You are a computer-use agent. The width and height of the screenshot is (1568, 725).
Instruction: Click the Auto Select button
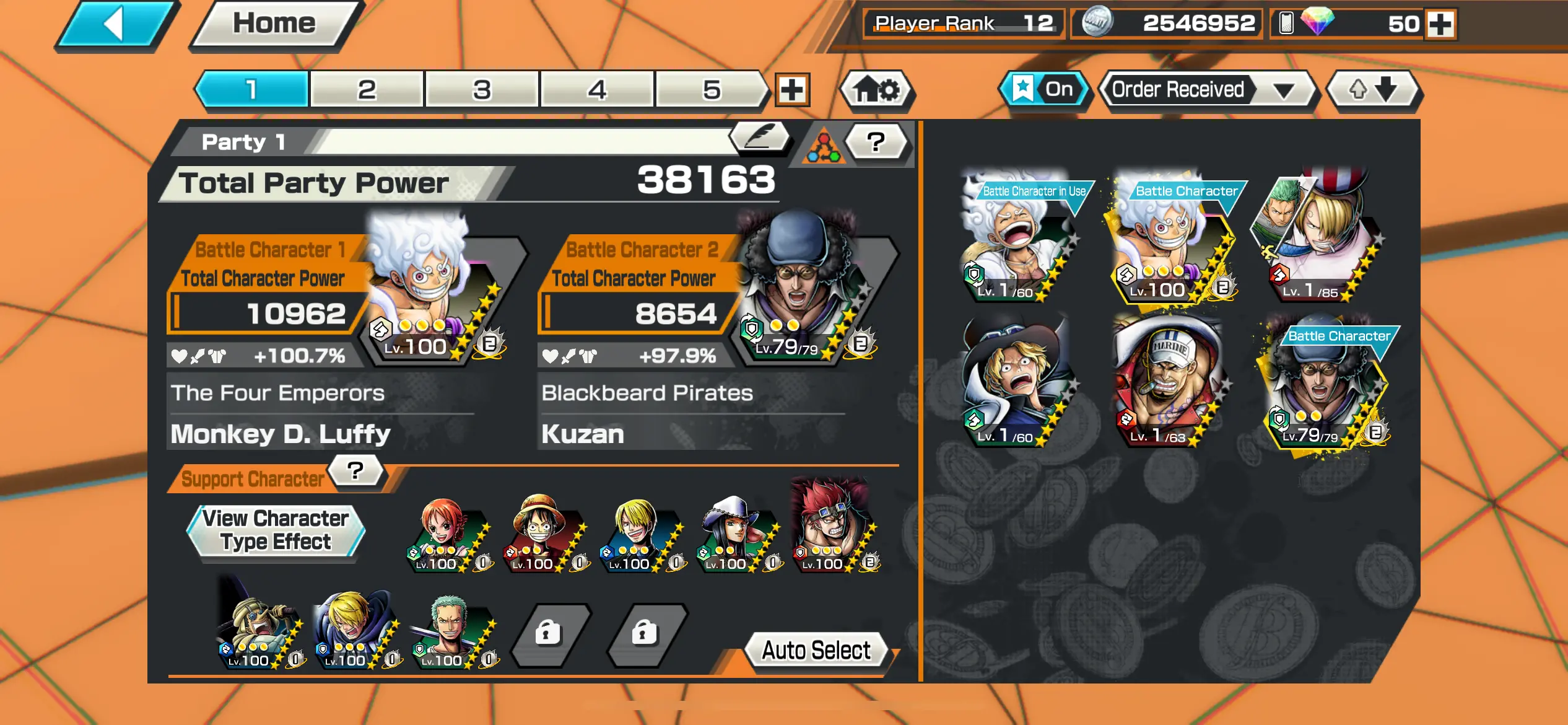coord(816,651)
